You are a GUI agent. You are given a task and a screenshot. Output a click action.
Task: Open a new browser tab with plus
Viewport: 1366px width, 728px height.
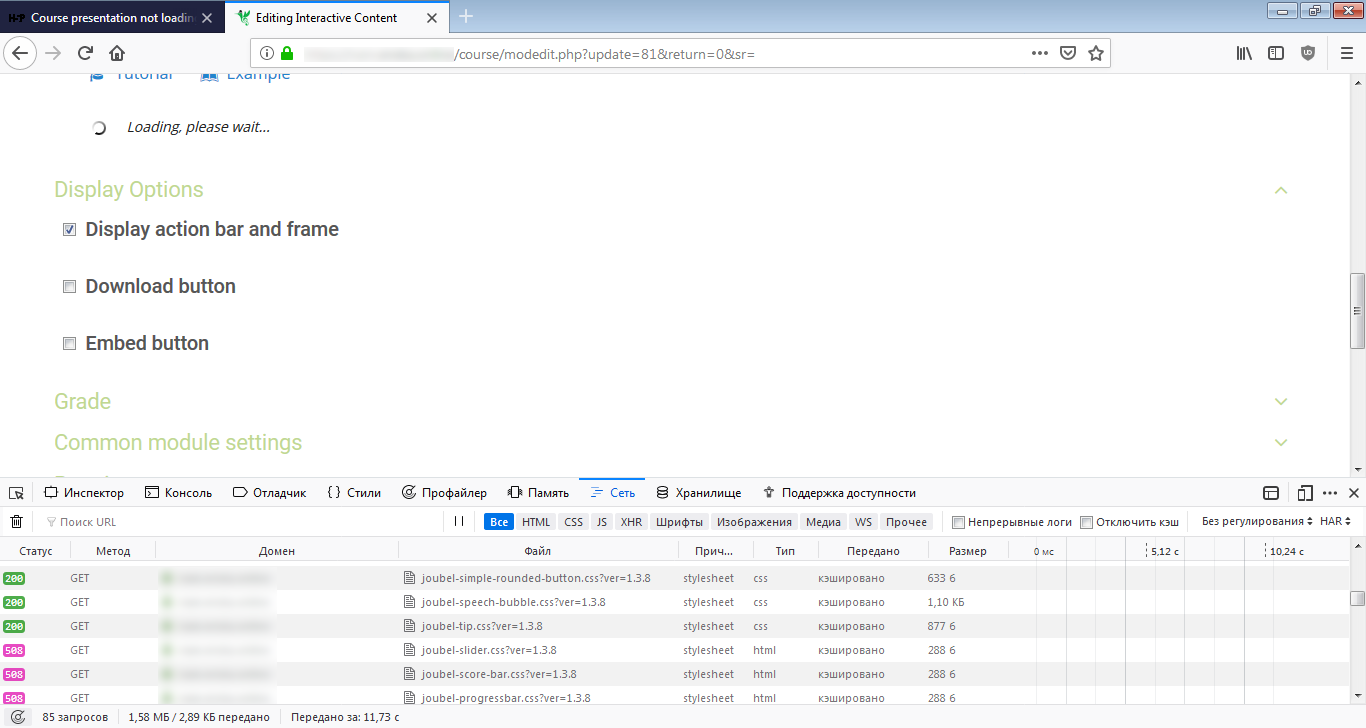click(466, 17)
